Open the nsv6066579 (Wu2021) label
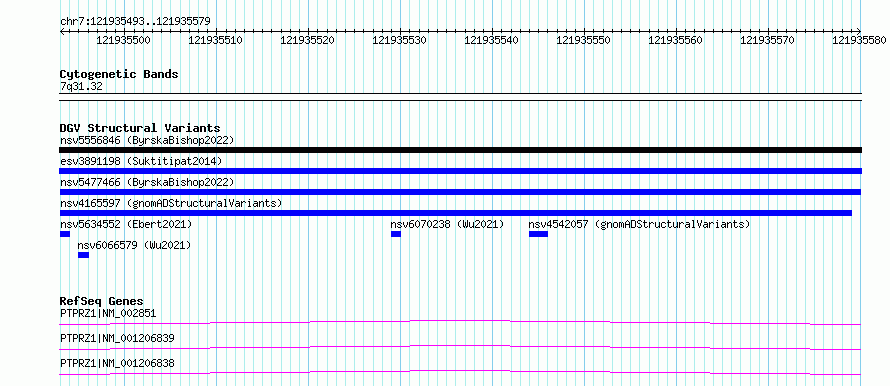This screenshot has width=890, height=386. coord(135,245)
